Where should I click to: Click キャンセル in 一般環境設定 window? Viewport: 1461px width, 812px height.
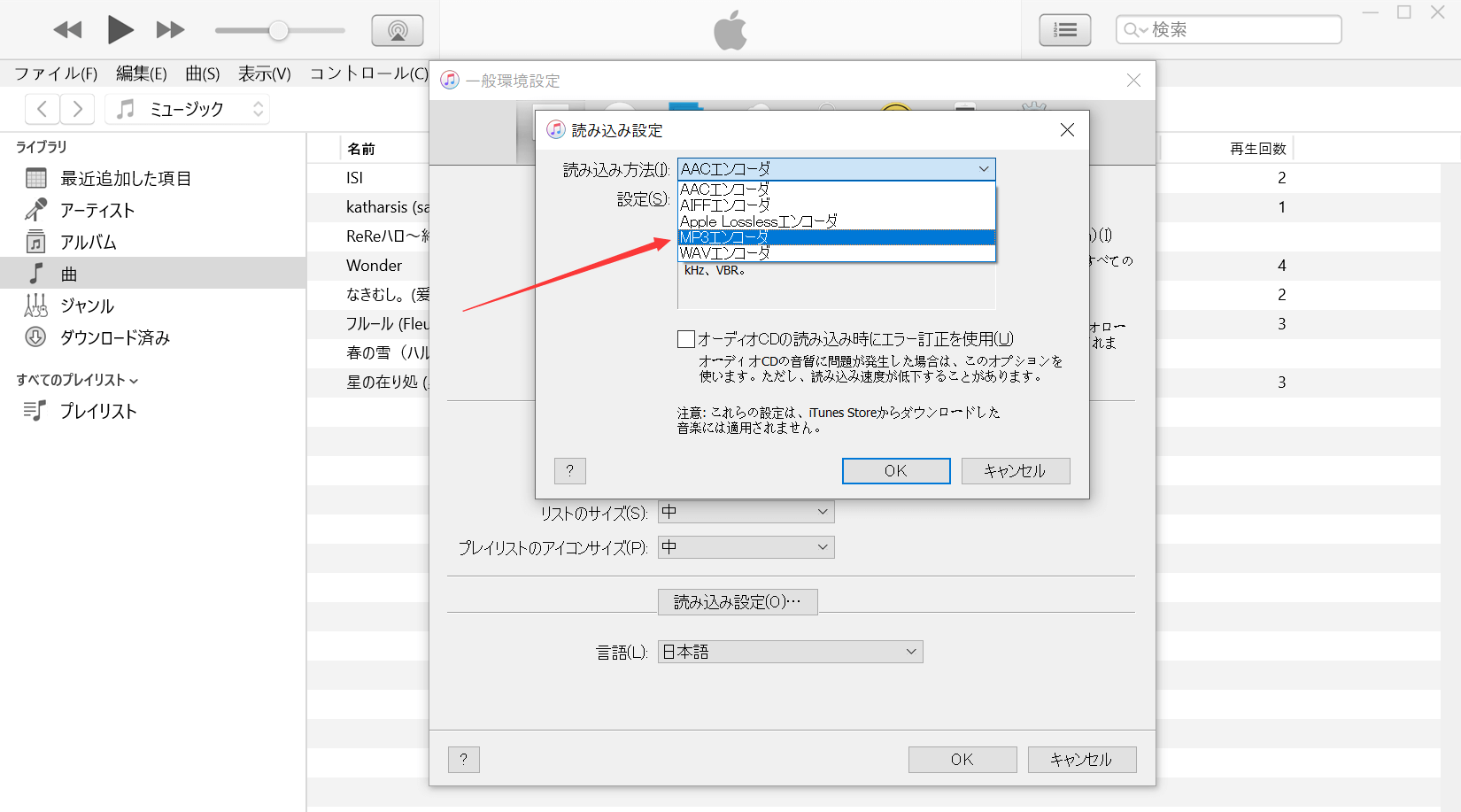tap(1082, 760)
